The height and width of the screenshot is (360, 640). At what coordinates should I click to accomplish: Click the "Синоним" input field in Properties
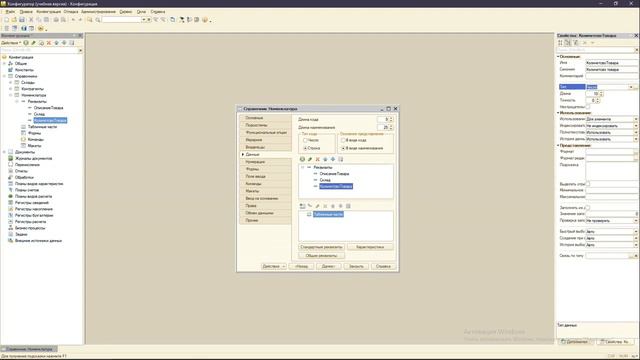(611, 69)
